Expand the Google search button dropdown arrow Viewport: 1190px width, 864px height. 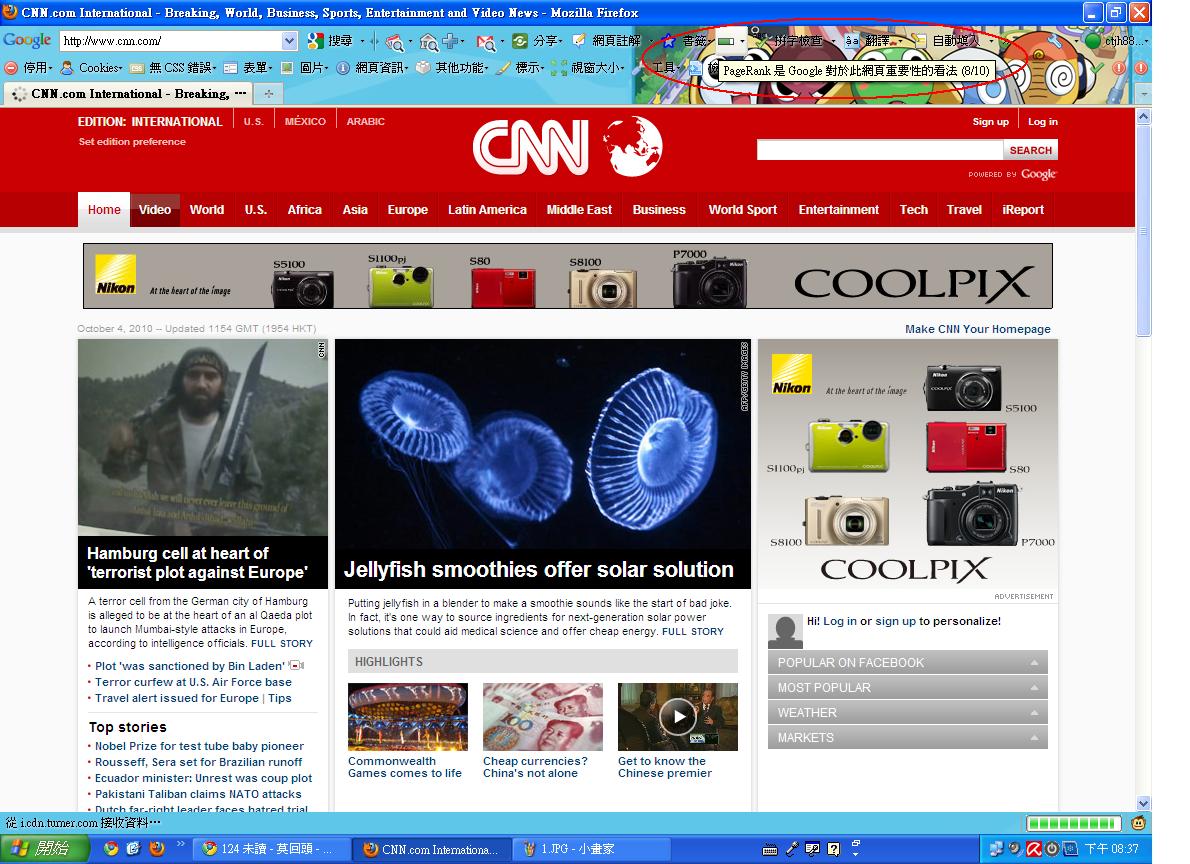tap(362, 41)
